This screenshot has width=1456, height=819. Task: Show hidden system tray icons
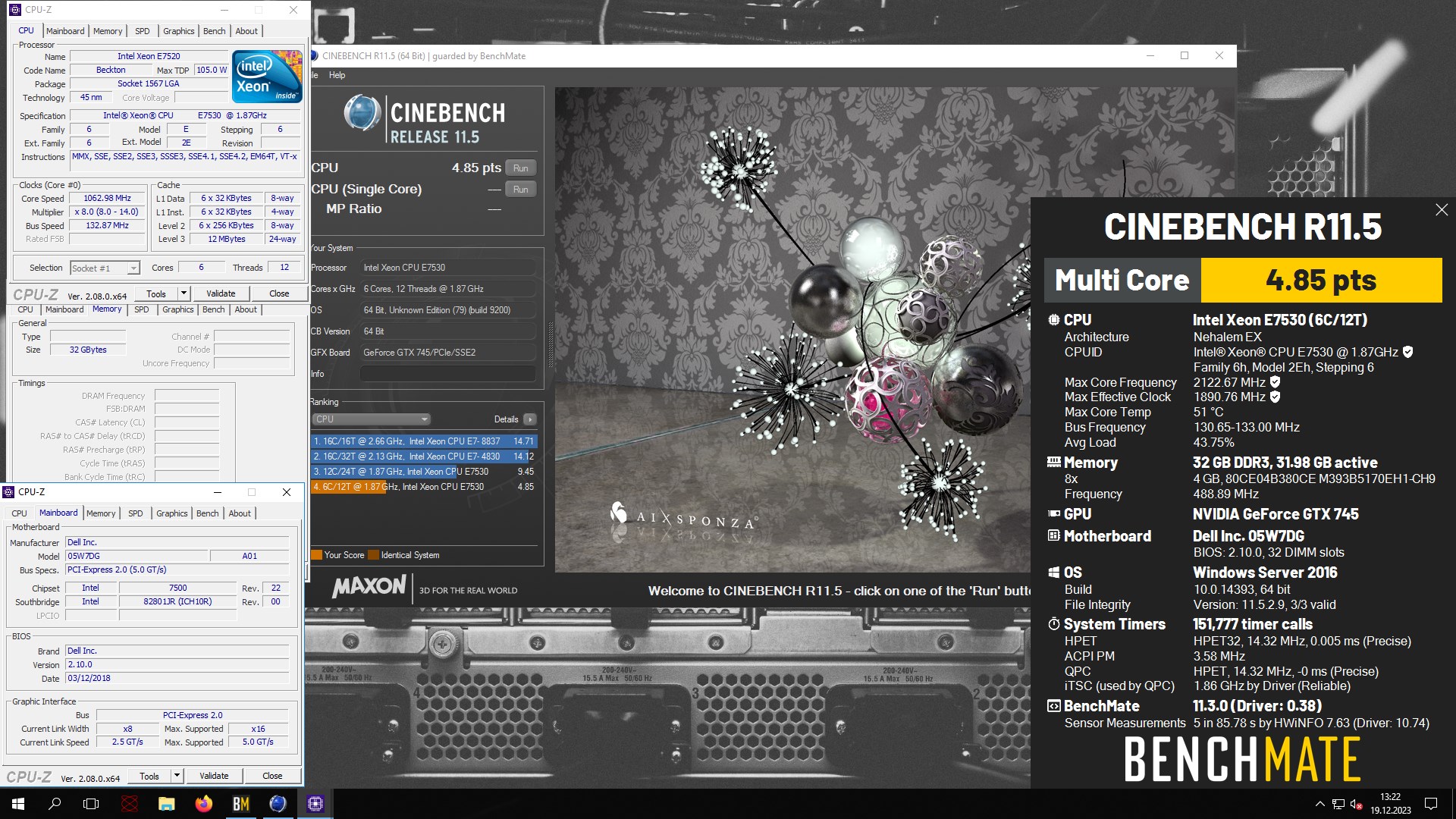pyautogui.click(x=1319, y=804)
